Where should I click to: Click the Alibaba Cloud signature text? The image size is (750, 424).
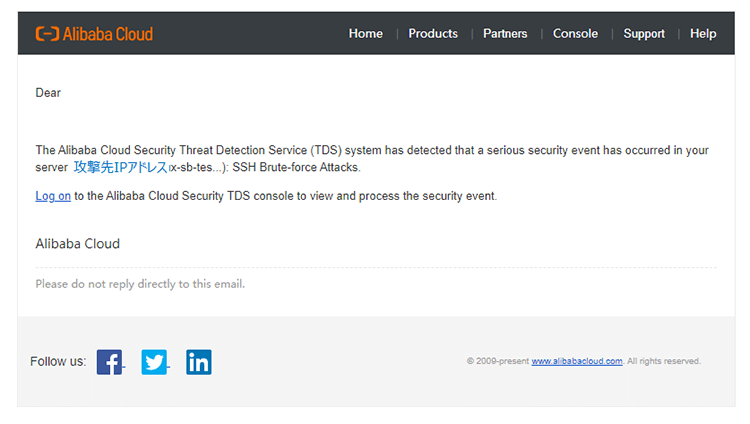pyautogui.click(x=77, y=244)
